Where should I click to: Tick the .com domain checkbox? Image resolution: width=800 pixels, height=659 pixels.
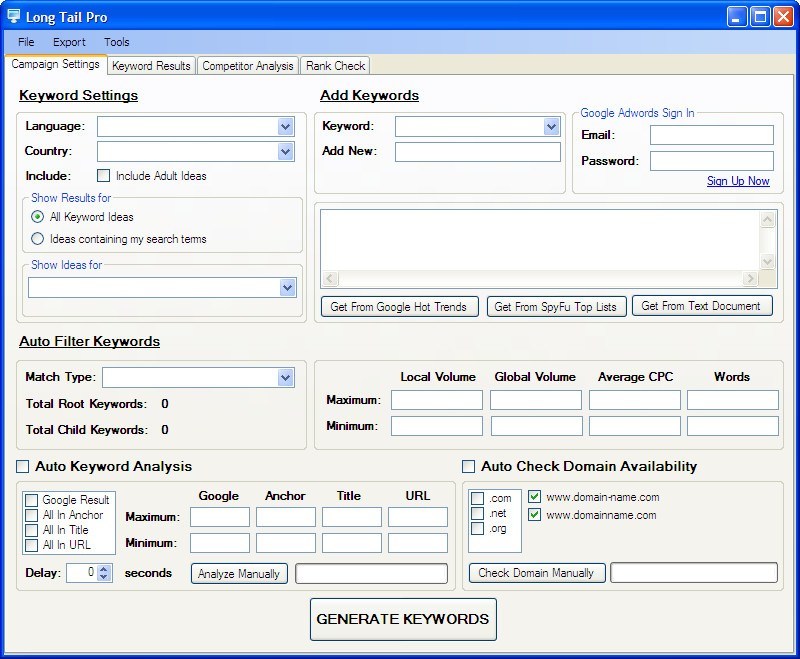(x=478, y=498)
